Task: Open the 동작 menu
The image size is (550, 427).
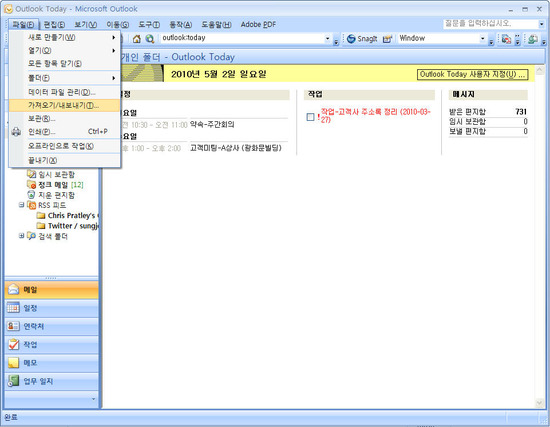Action: click(181, 25)
